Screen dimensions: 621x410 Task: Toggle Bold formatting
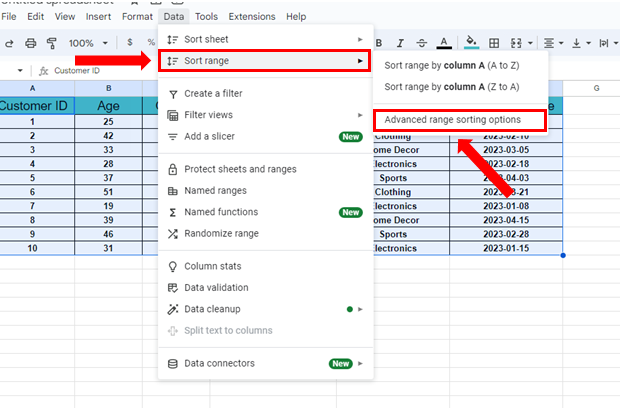[x=379, y=43]
